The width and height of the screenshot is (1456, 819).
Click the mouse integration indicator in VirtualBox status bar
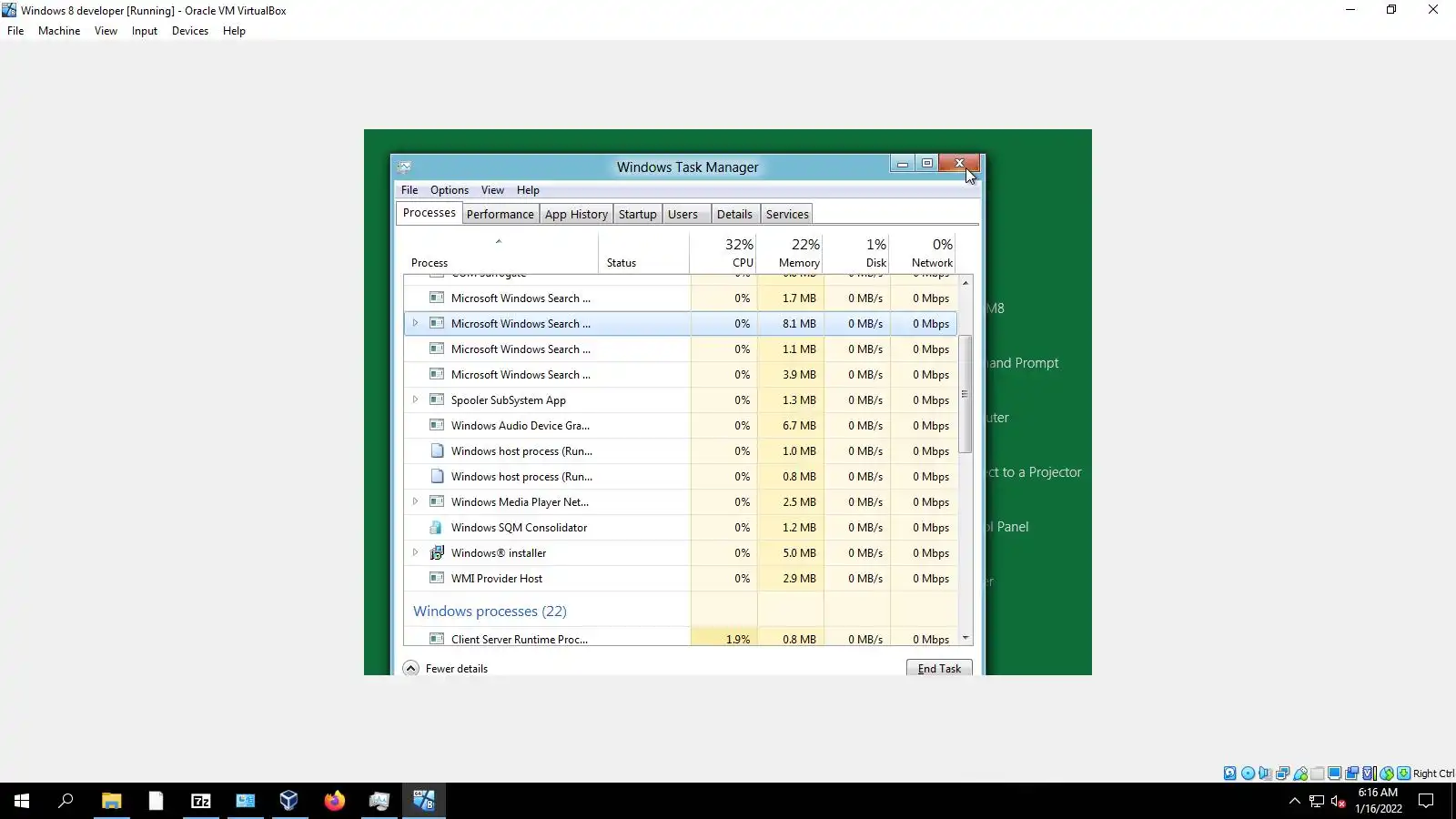pos(1387,773)
